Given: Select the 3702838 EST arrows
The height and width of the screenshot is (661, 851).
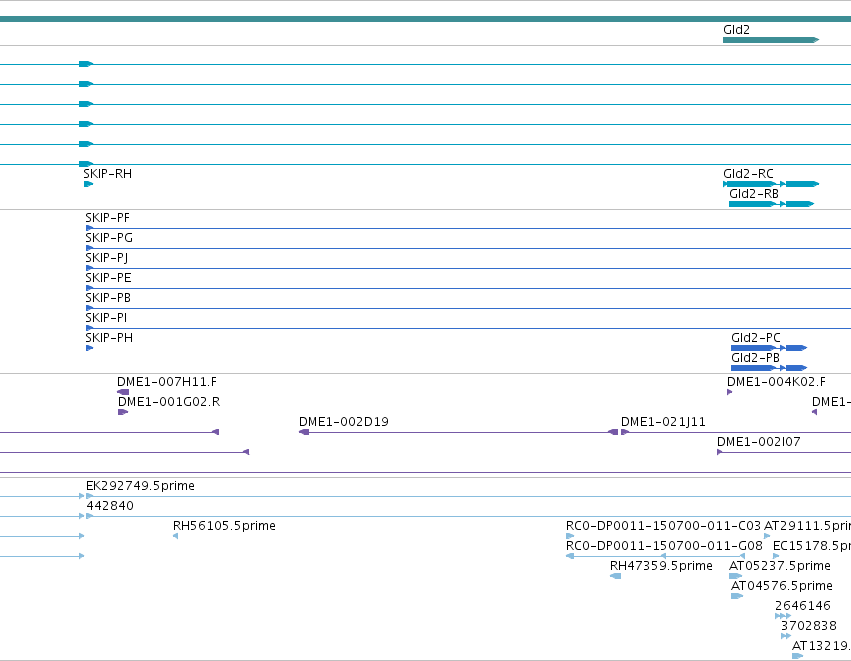Looking at the screenshot, I should click(x=786, y=636).
